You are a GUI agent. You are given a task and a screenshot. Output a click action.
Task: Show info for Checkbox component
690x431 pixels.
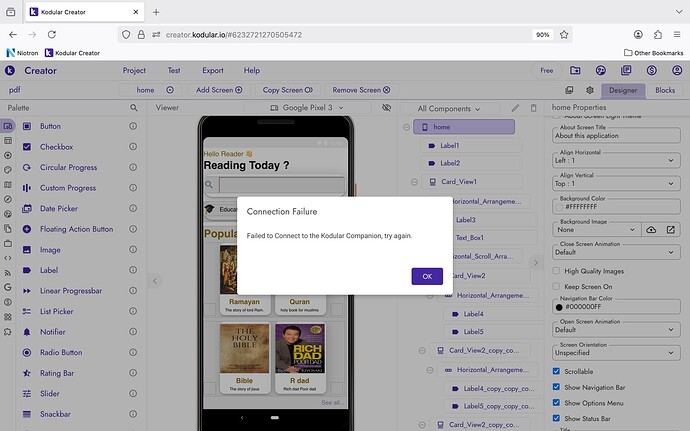pyautogui.click(x=133, y=147)
